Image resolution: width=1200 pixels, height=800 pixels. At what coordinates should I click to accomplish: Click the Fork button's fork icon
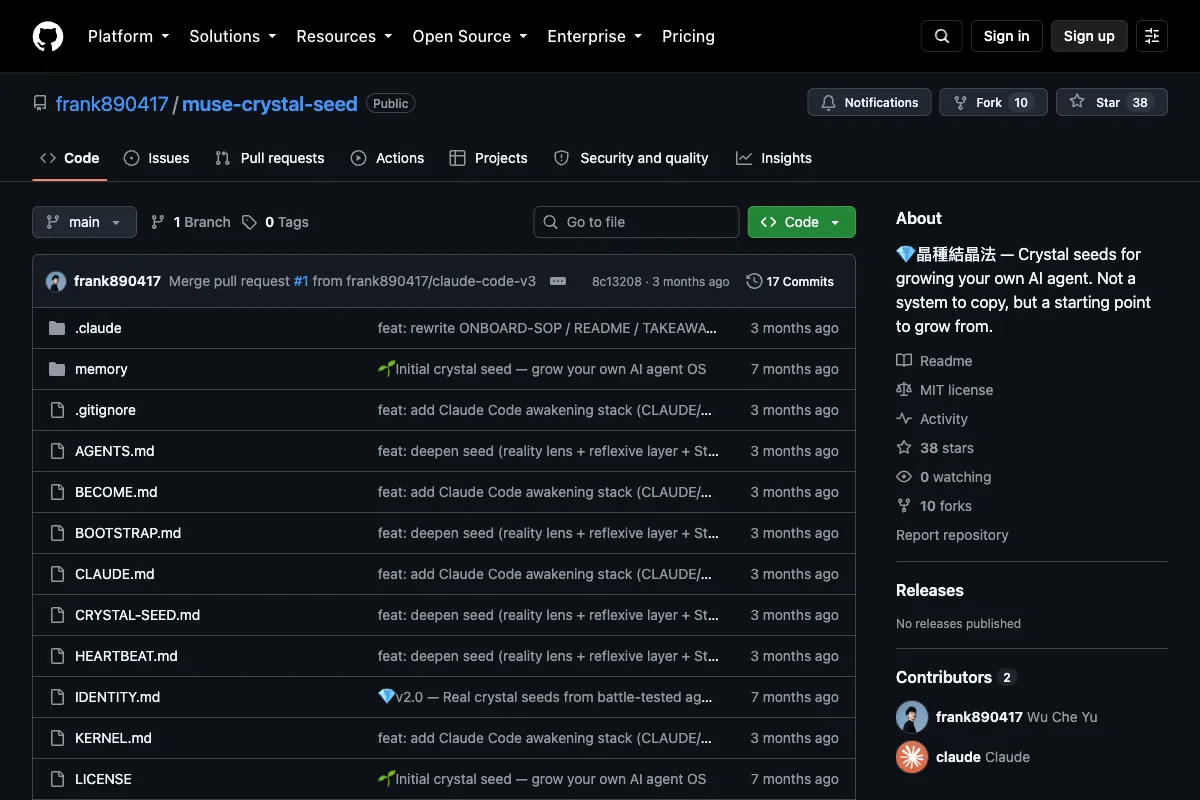960,102
